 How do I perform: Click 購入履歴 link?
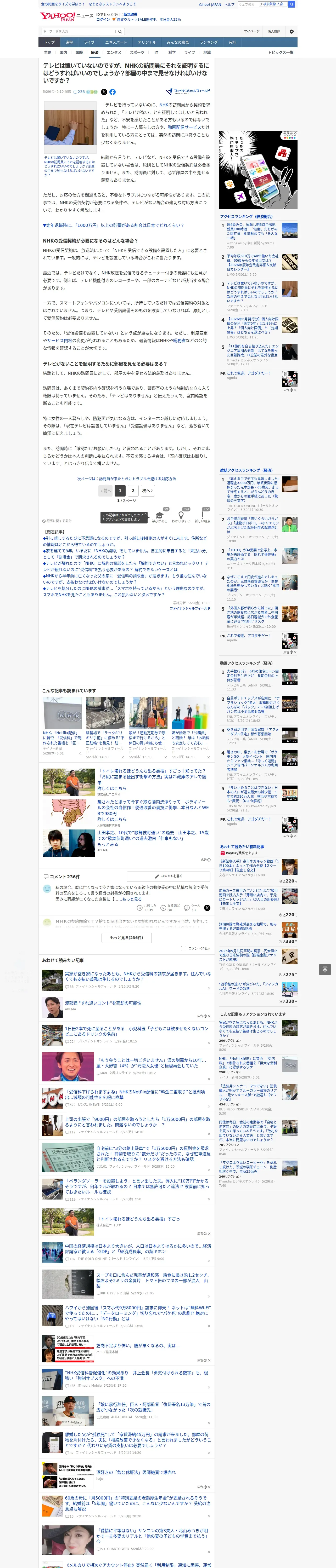point(274,32)
